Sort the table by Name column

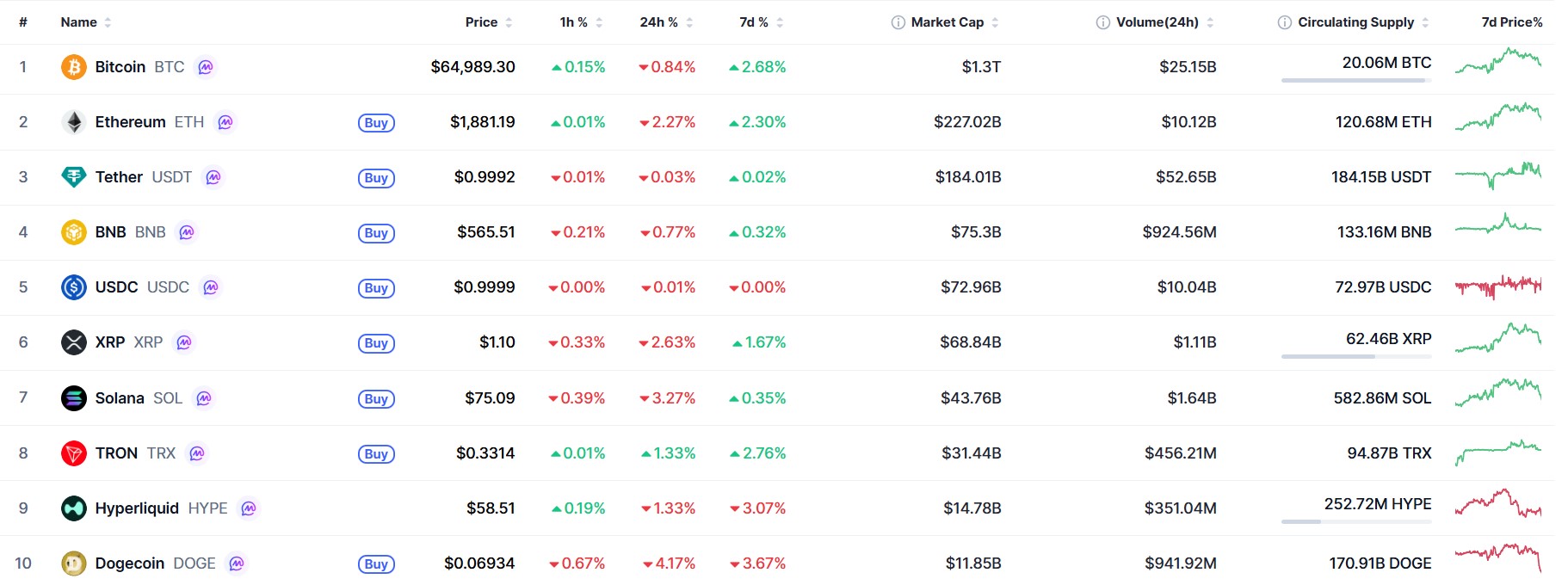pos(86,22)
